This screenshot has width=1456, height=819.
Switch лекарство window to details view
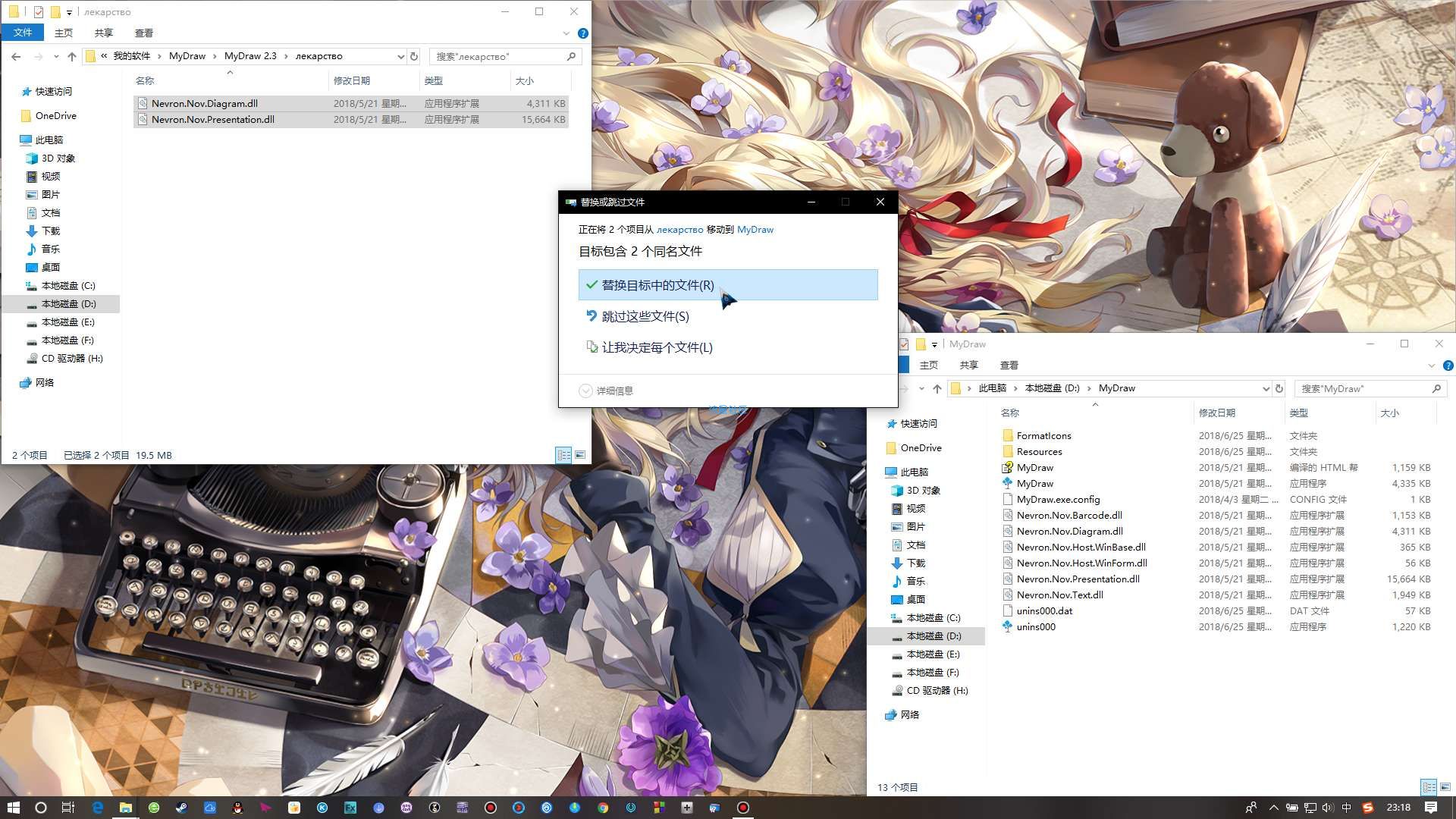(563, 455)
